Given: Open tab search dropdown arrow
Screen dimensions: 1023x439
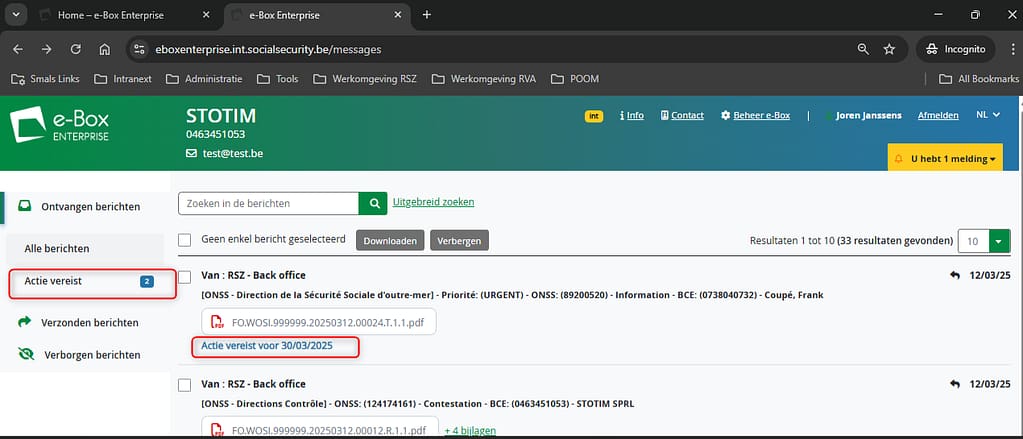Looking at the screenshot, I should (x=16, y=15).
